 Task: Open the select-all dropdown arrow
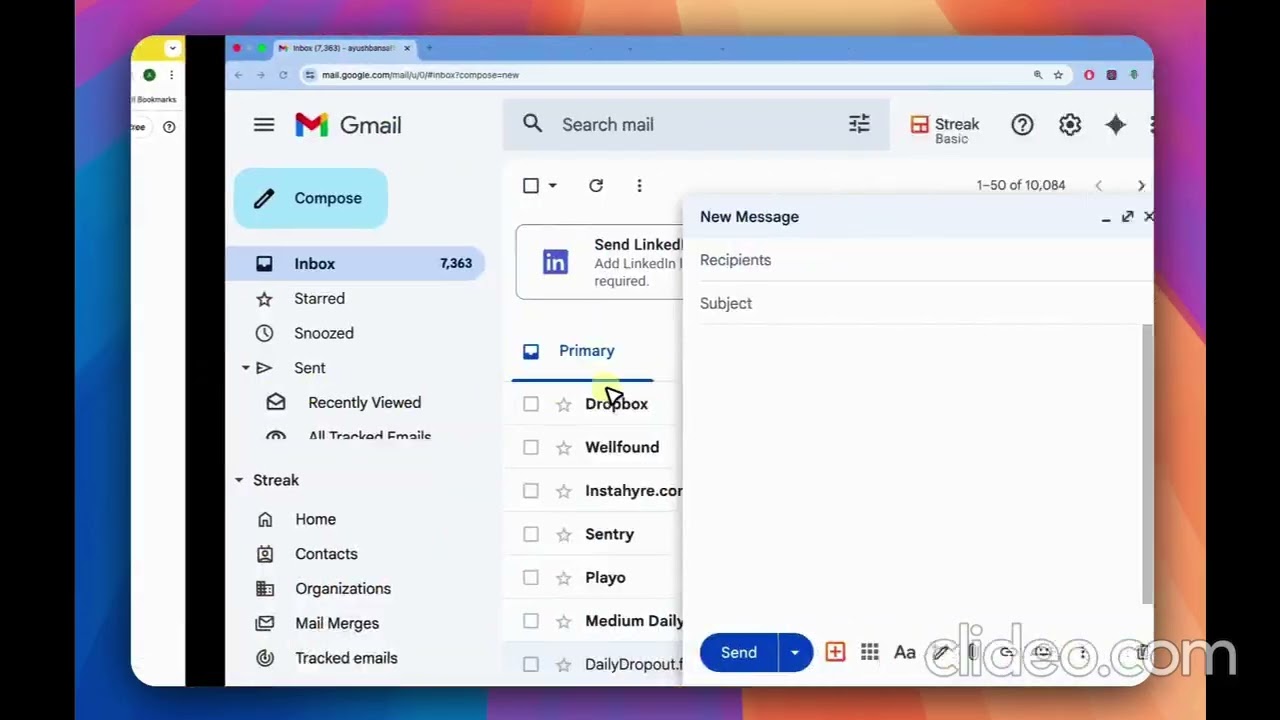552,185
